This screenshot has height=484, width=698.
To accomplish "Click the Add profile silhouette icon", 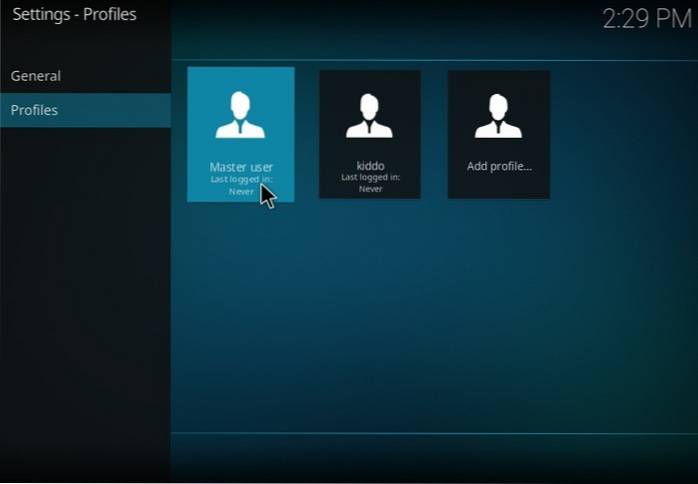I will tap(498, 116).
